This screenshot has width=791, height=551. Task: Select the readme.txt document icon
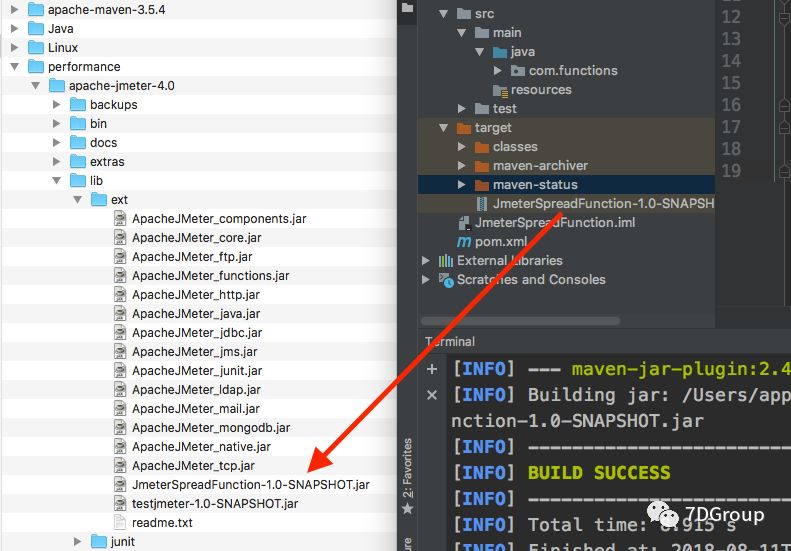[120, 522]
